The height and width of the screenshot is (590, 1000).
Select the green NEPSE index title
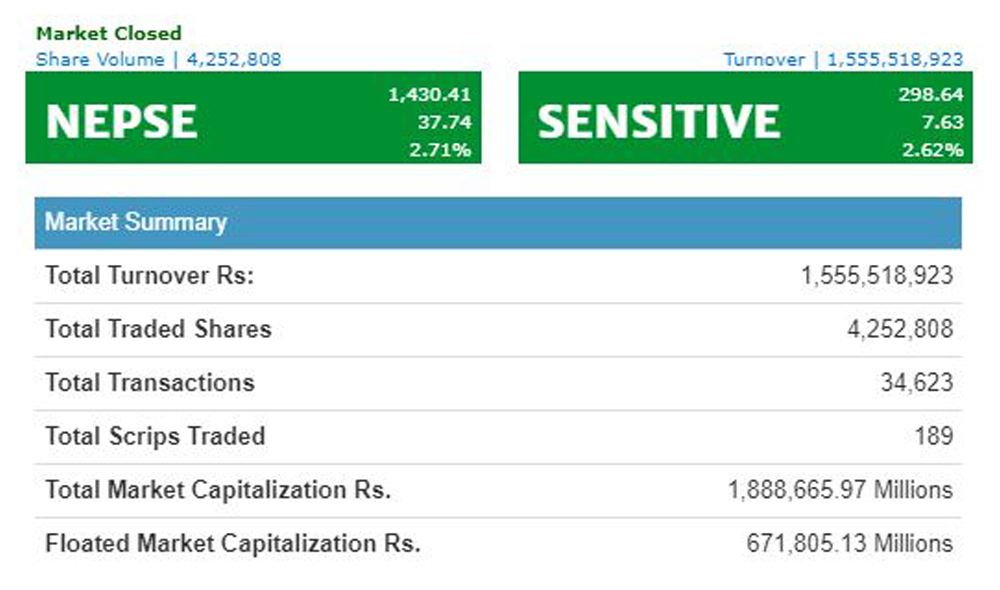coord(121,122)
